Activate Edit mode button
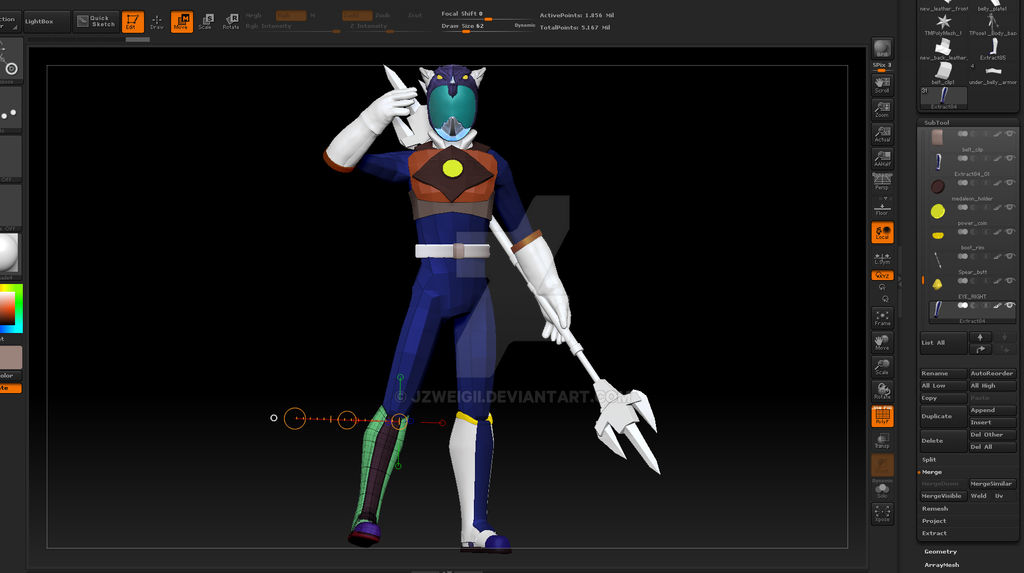The height and width of the screenshot is (573, 1024). (133, 22)
